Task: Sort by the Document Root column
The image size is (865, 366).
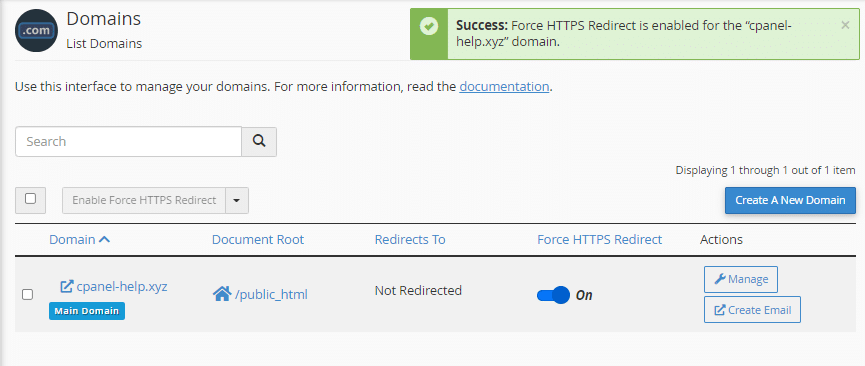Action: 258,240
